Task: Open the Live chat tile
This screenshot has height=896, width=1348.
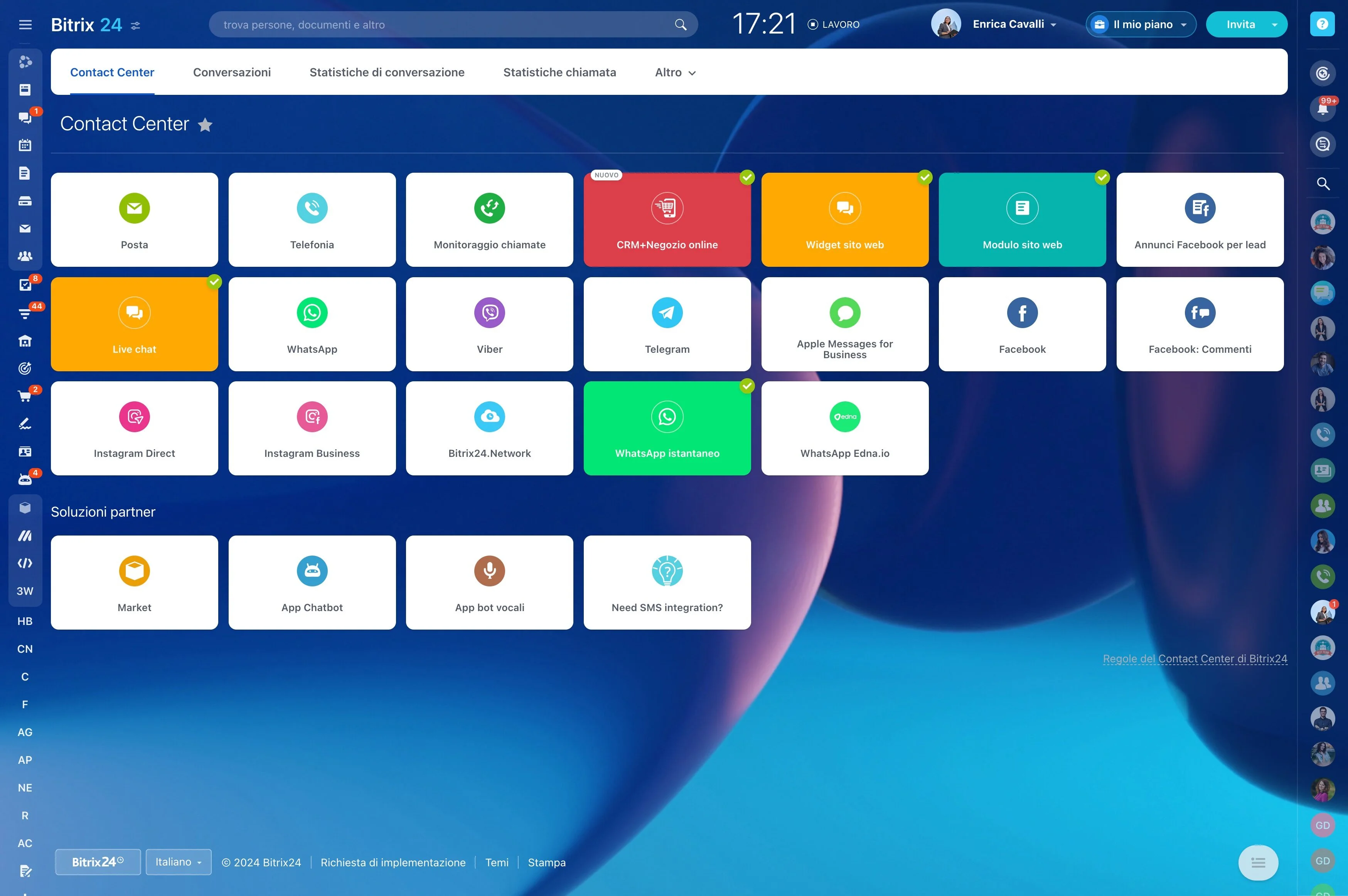Action: (x=134, y=324)
